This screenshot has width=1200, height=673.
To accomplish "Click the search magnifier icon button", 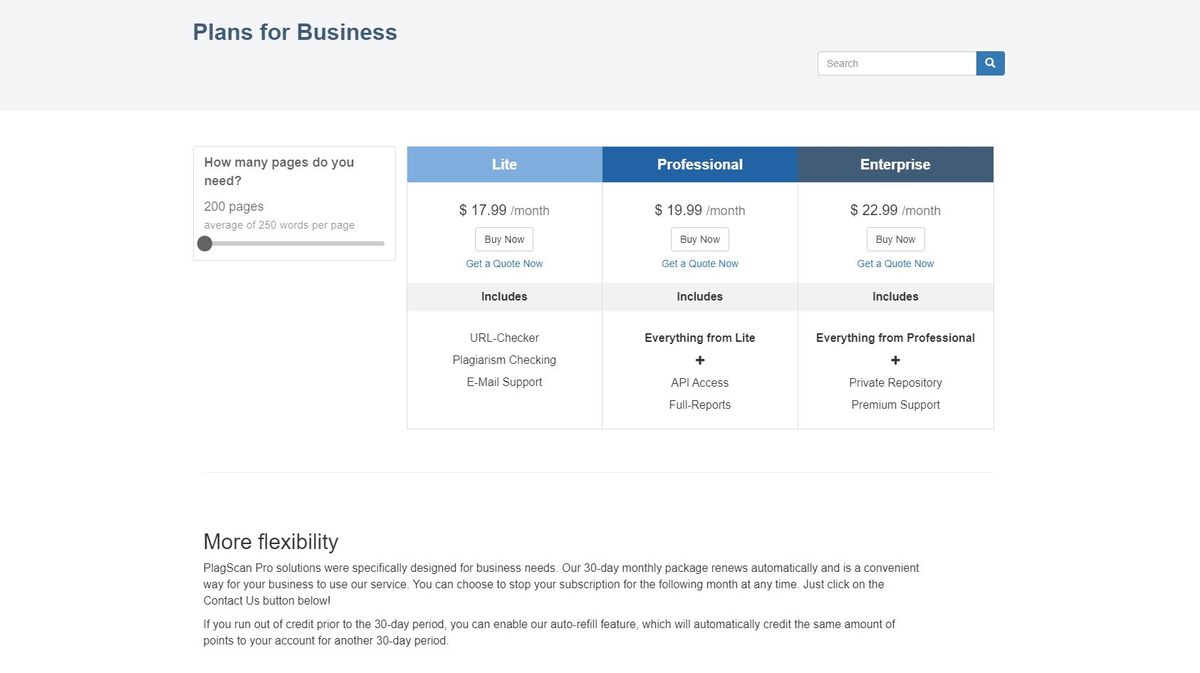I will click(990, 63).
